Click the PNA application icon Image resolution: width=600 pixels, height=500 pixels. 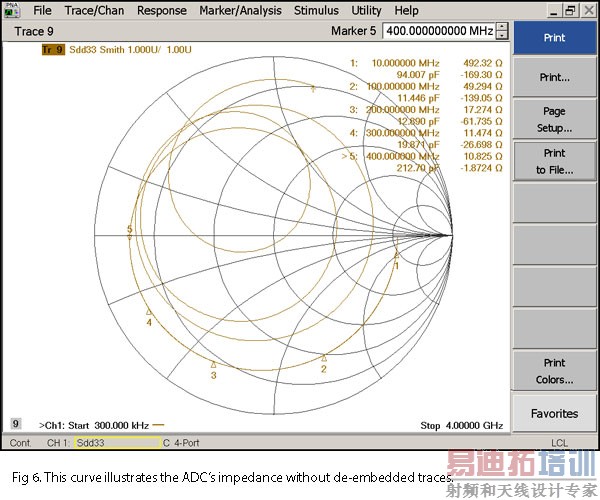pos(11,10)
